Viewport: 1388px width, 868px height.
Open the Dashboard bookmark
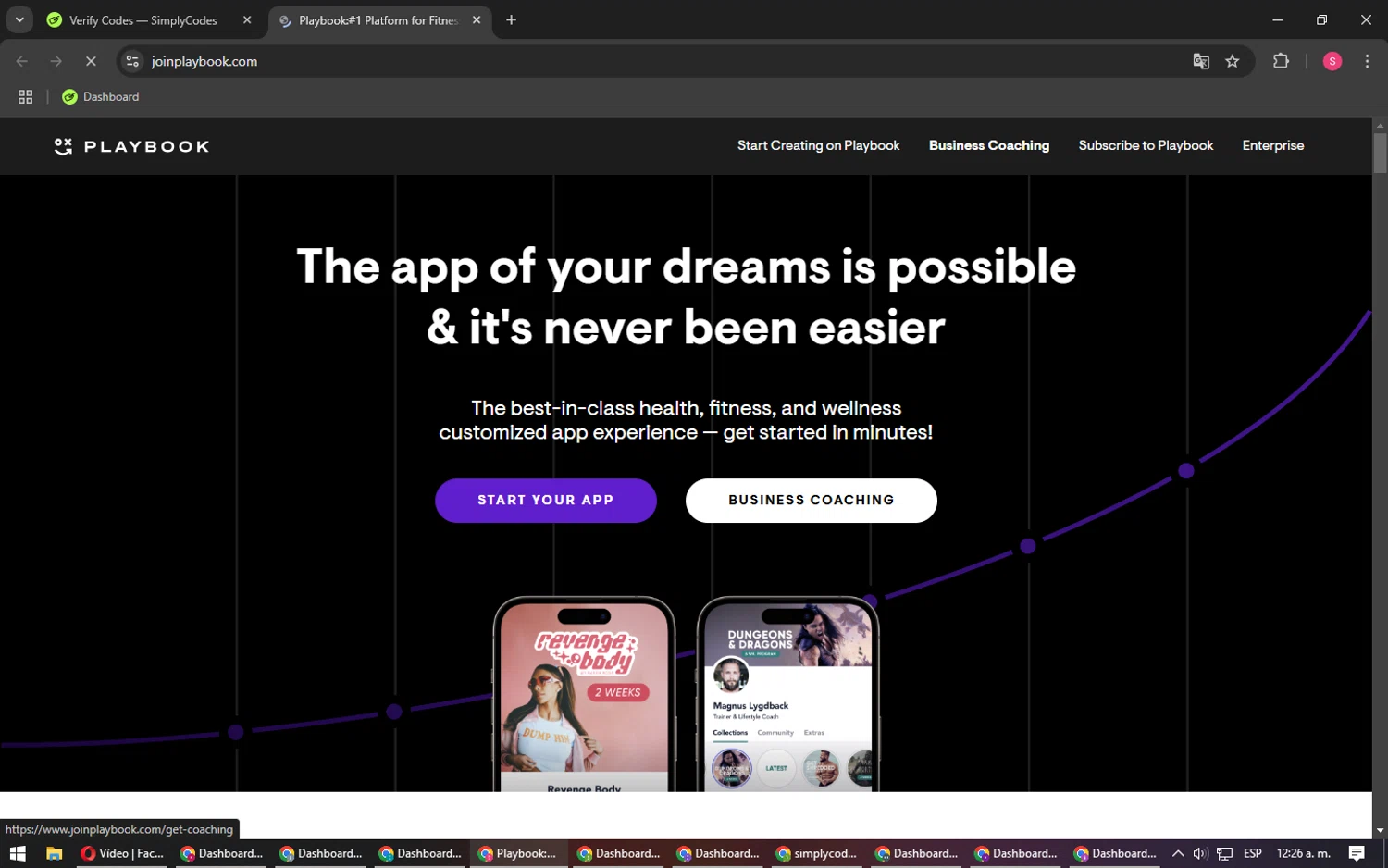(x=101, y=96)
